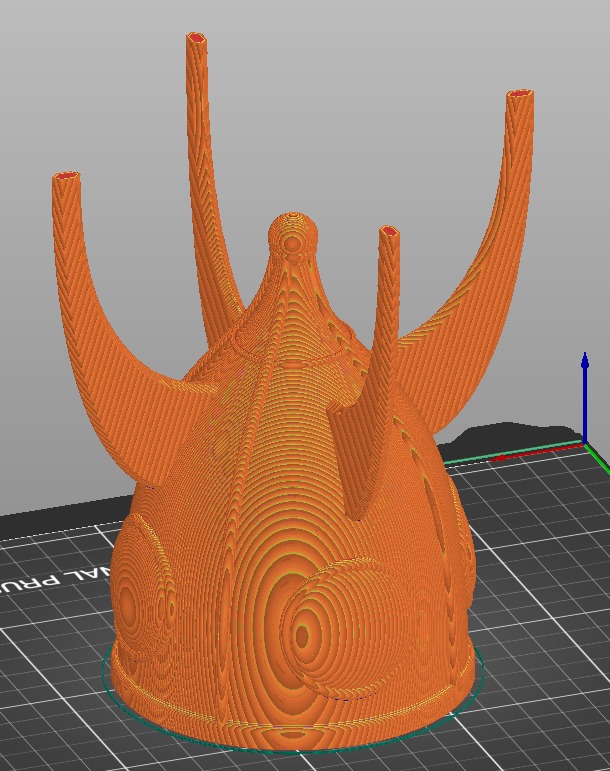Click the blue Z-axis arrow
The width and height of the screenshot is (610, 771).
coord(584,398)
